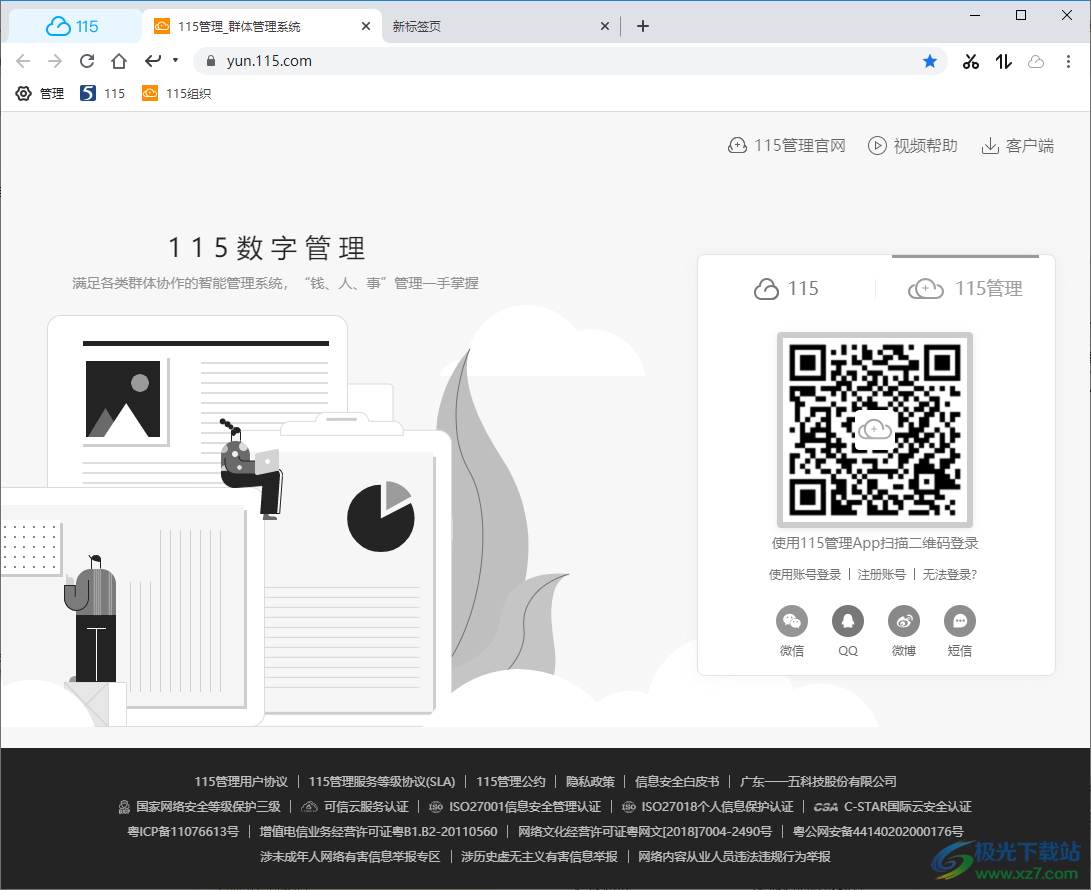The width and height of the screenshot is (1091, 890).
Task: Open a new tab with the plus button
Action: tap(643, 26)
